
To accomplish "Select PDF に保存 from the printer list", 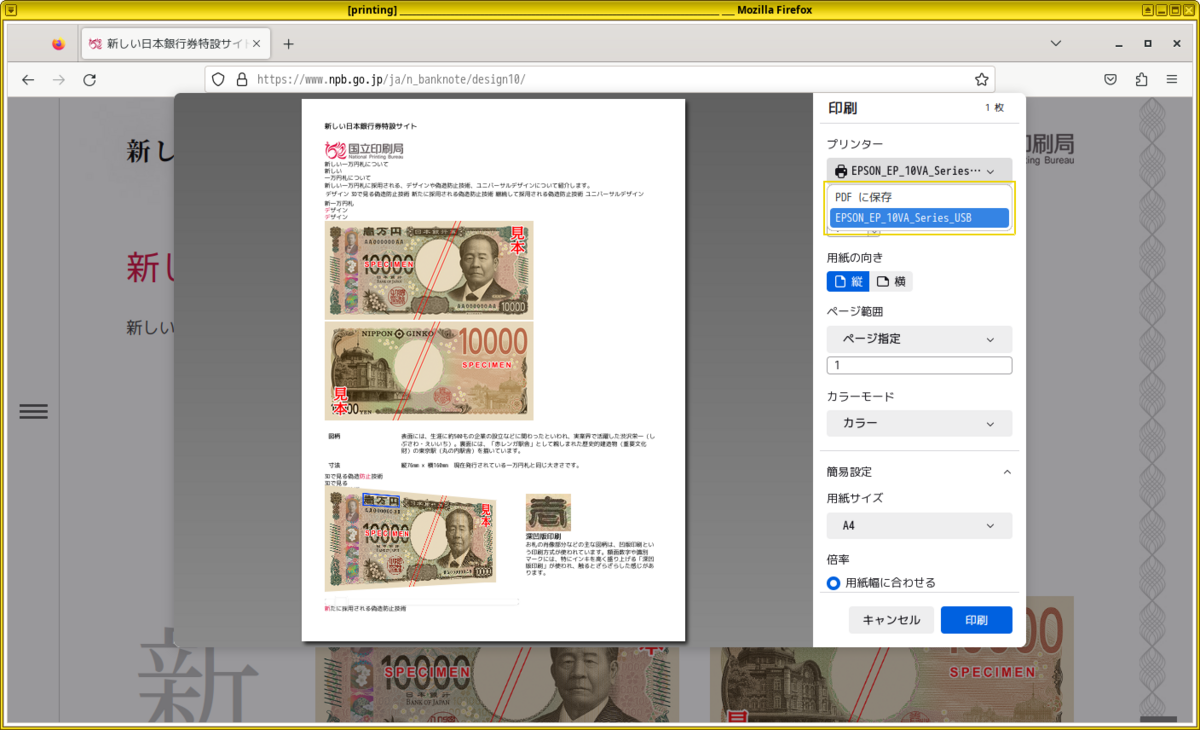I will click(918, 197).
